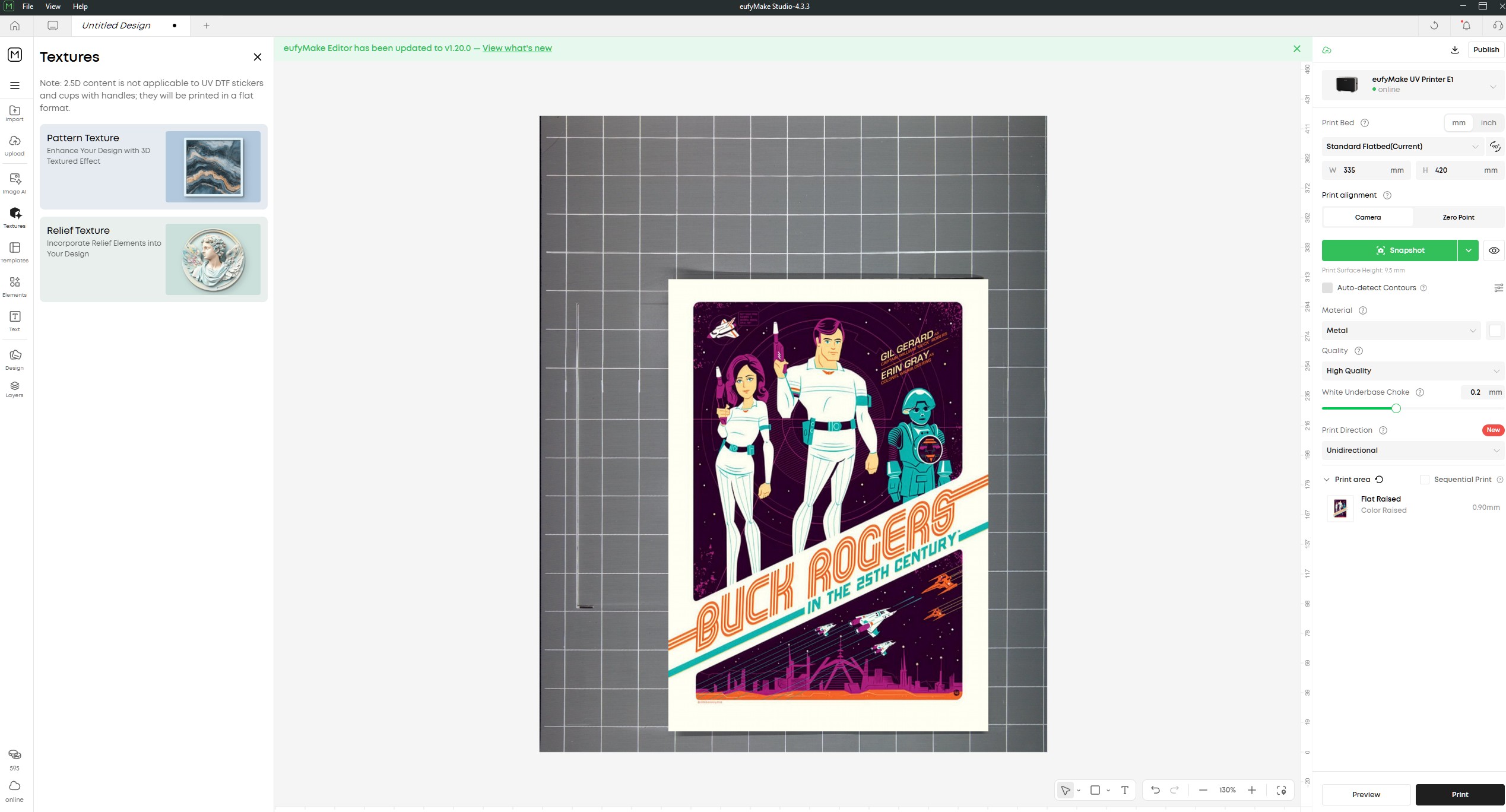Open the Elements panel
The width and height of the screenshot is (1506, 812).
click(15, 287)
